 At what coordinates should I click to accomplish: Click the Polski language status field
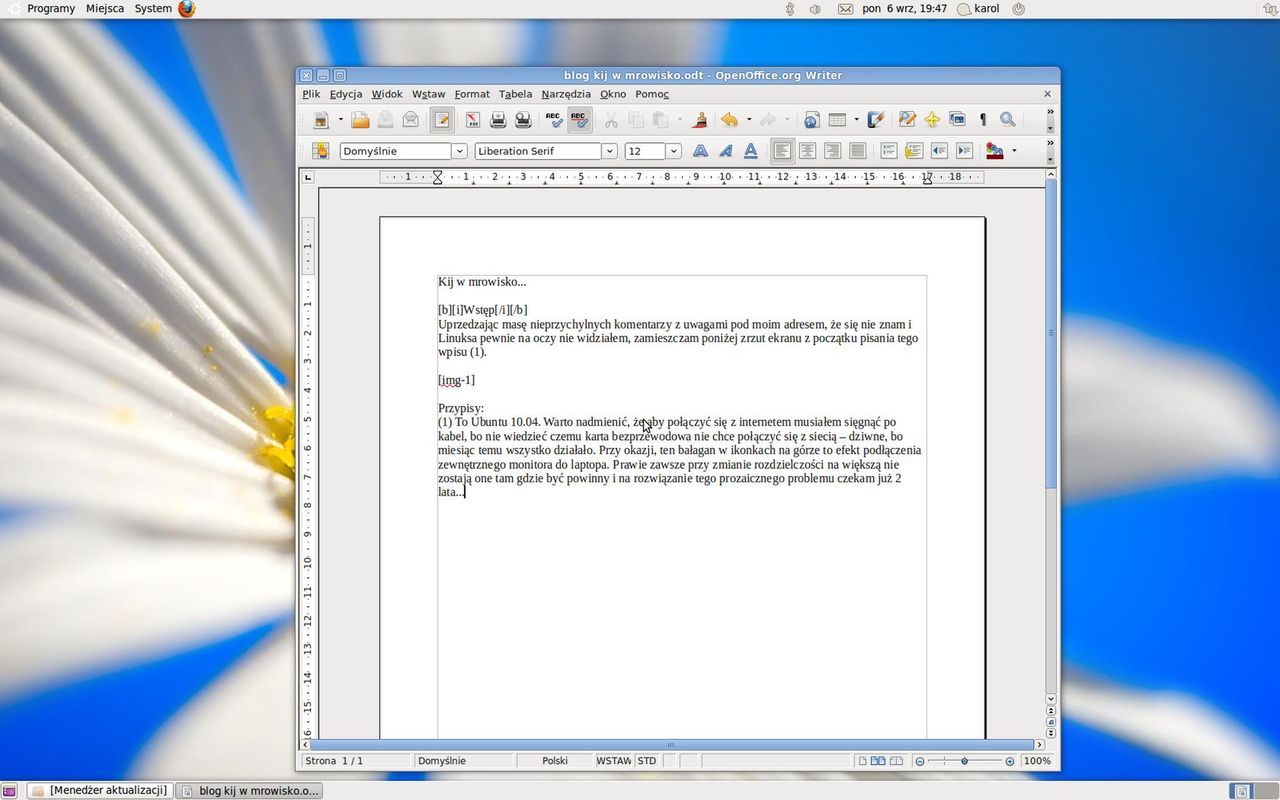[555, 761]
